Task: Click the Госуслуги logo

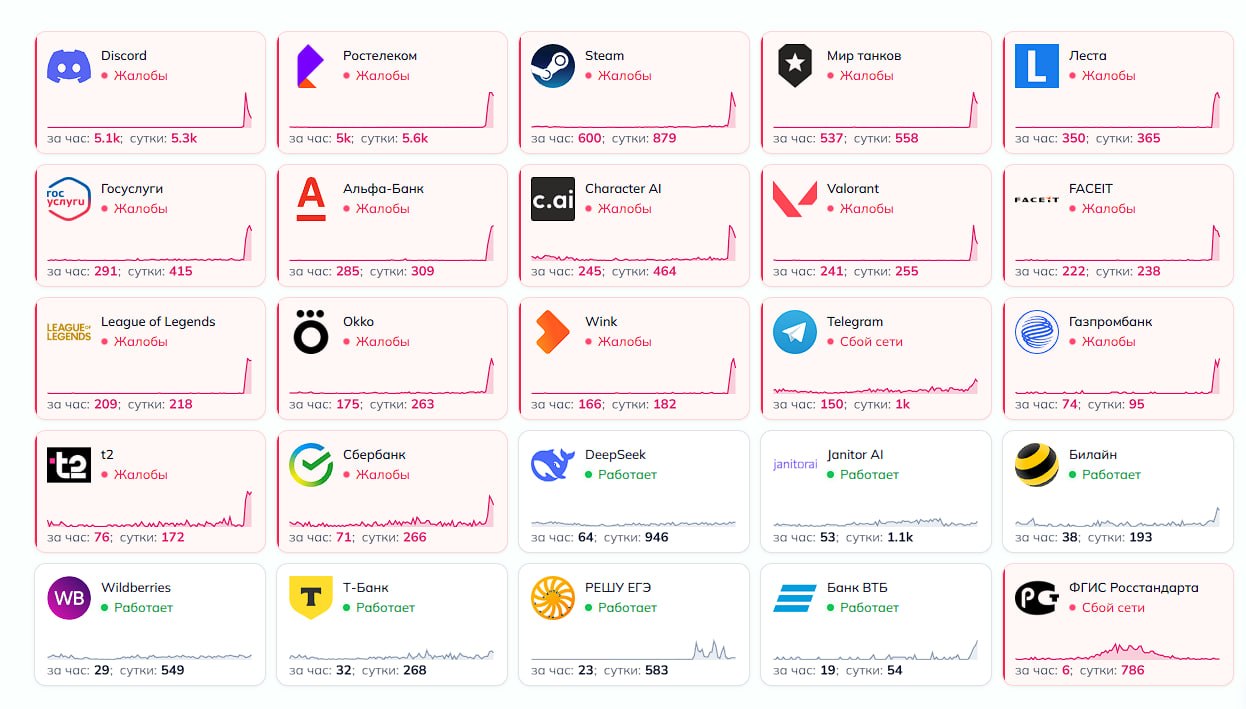Action: [69, 199]
